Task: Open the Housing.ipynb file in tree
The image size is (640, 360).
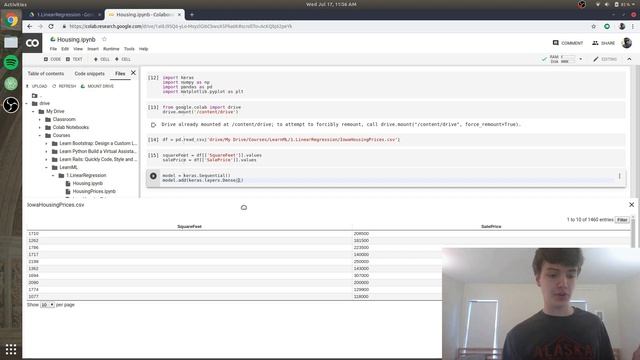Action: pos(87,183)
